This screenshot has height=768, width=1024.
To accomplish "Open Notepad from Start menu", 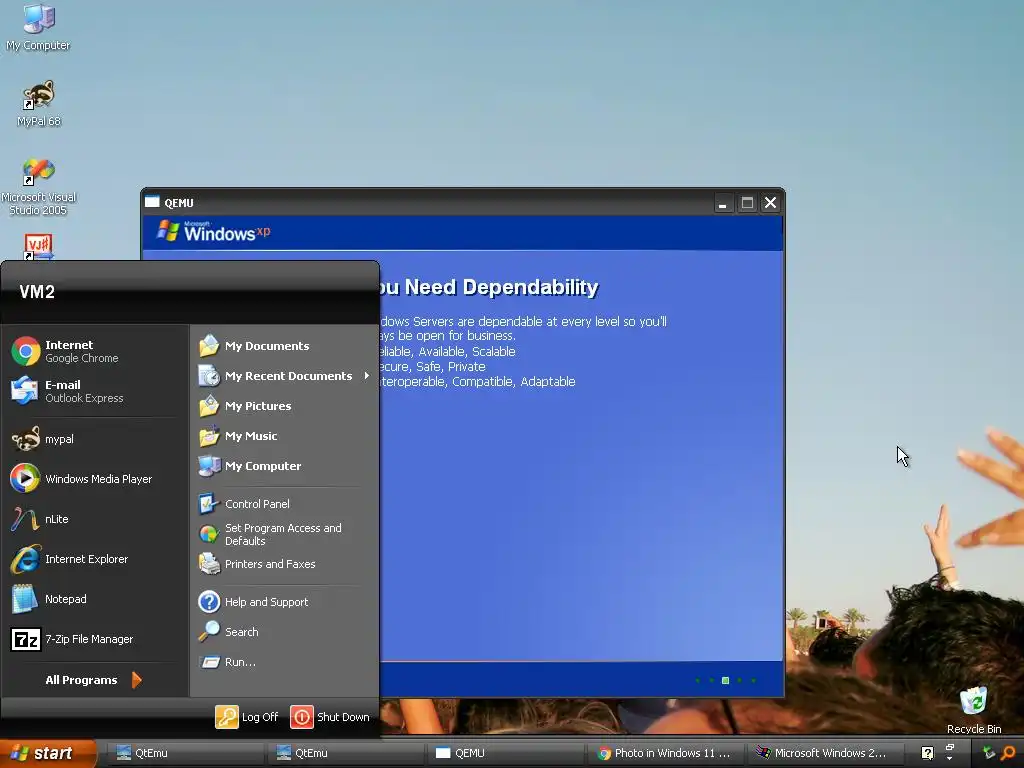I will pos(95,599).
